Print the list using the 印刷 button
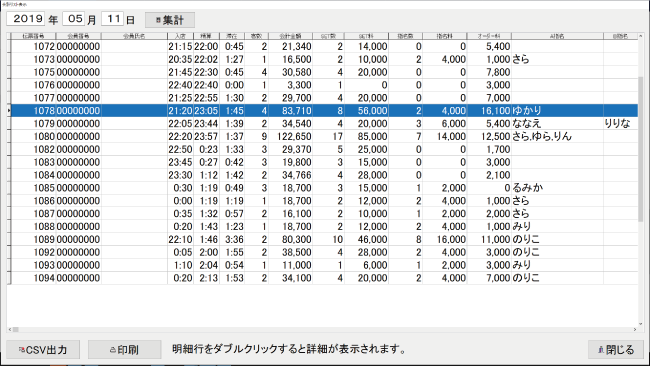Viewport: 650px width, 366px height. click(x=124, y=350)
